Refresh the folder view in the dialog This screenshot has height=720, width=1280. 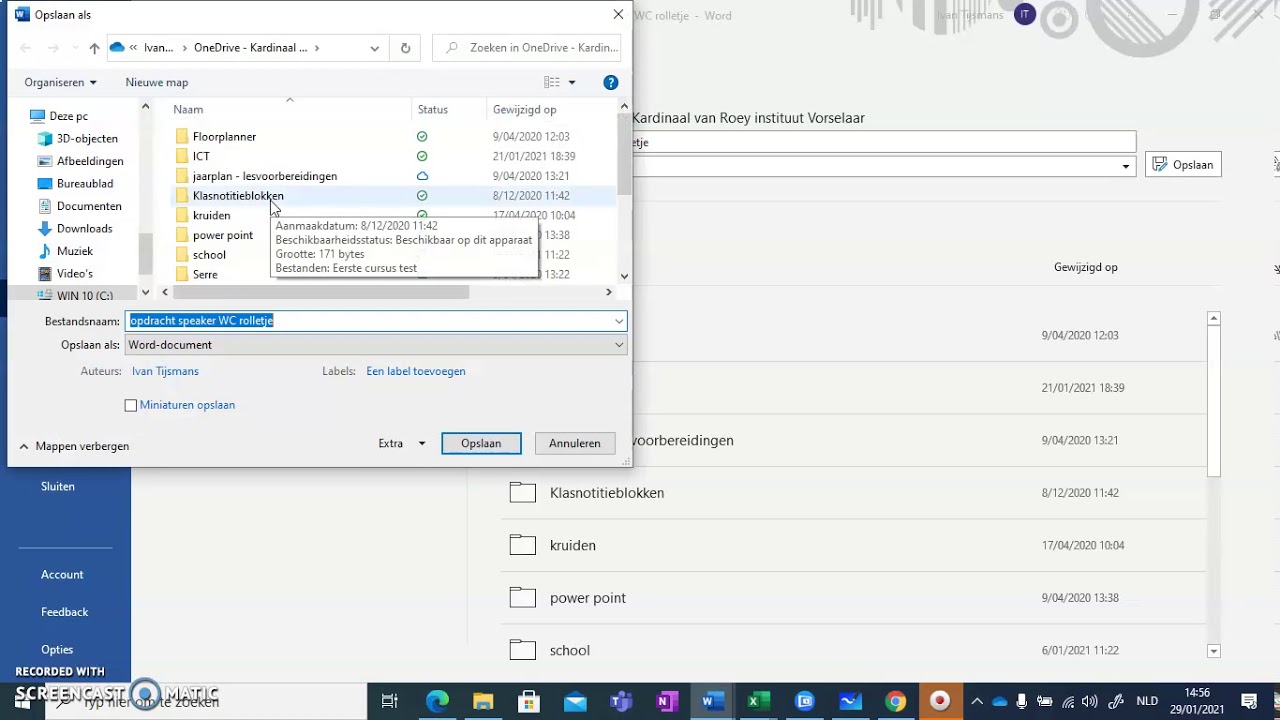tap(405, 48)
